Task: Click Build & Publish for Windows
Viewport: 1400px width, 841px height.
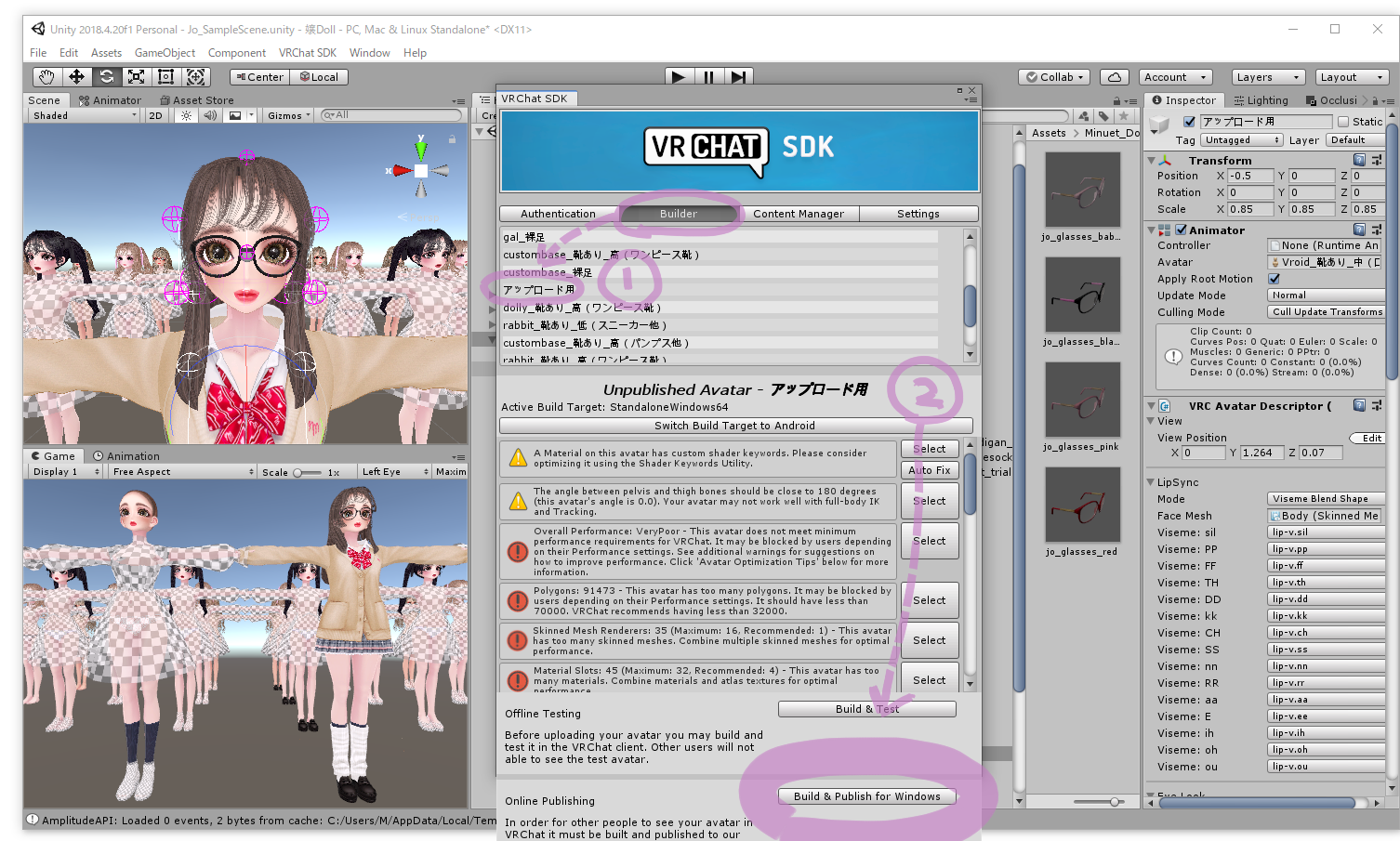Action: pos(867,796)
